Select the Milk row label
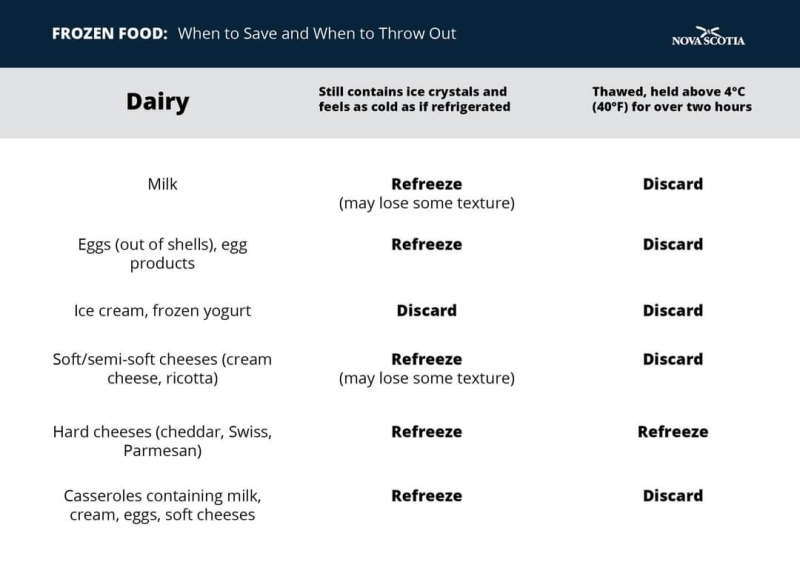 [x=162, y=184]
